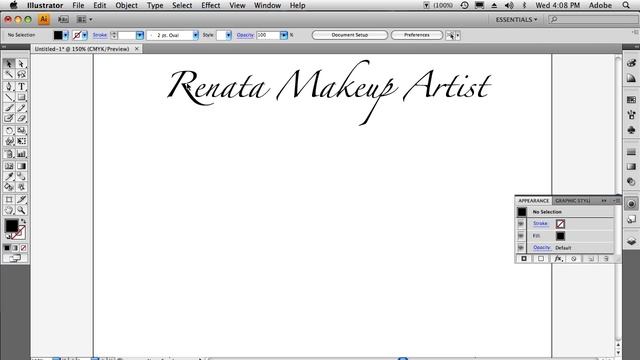640x360 pixels.
Task: Open the Style dropdown
Action: [228, 35]
